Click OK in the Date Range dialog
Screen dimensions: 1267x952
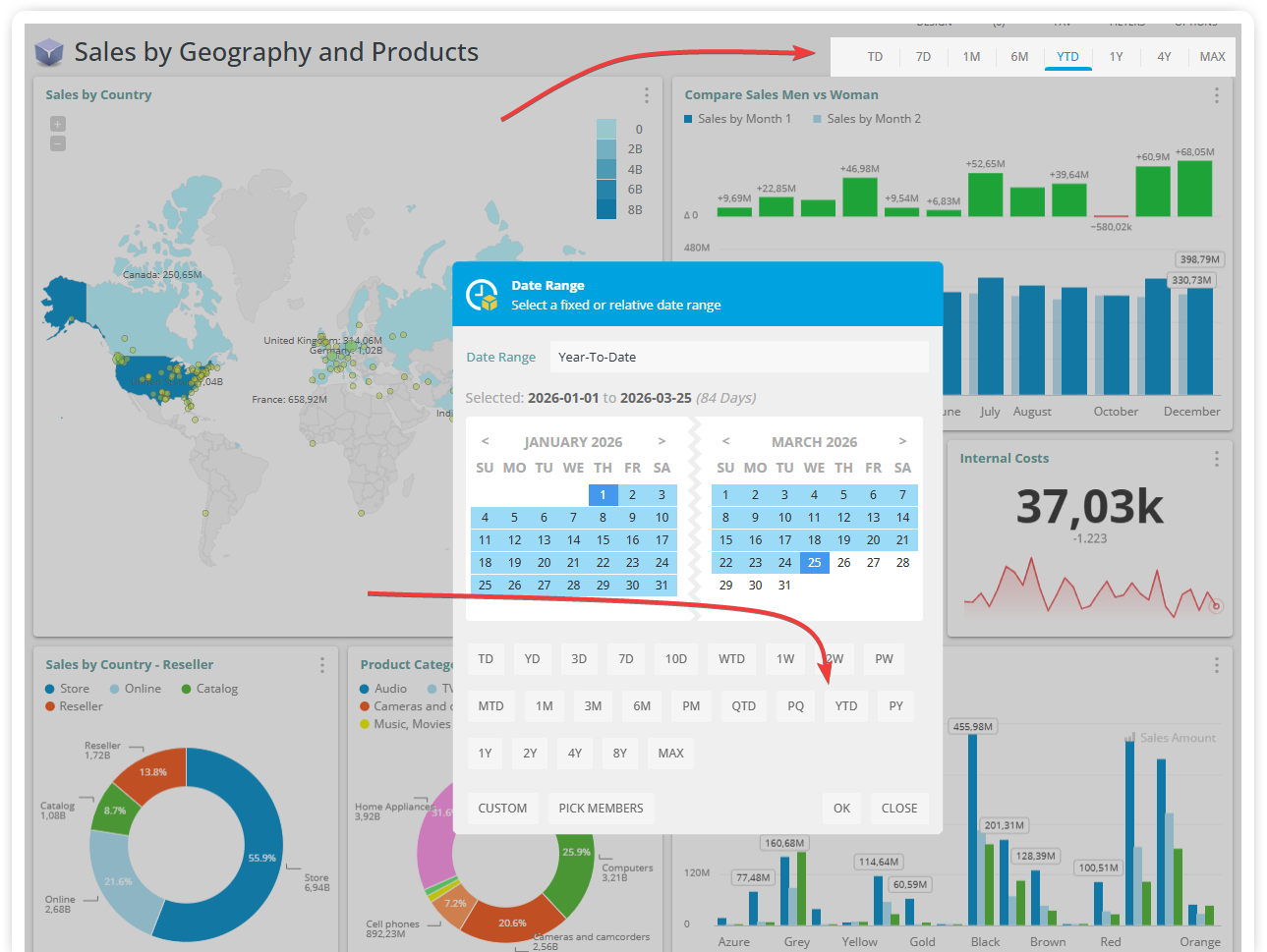tap(841, 808)
